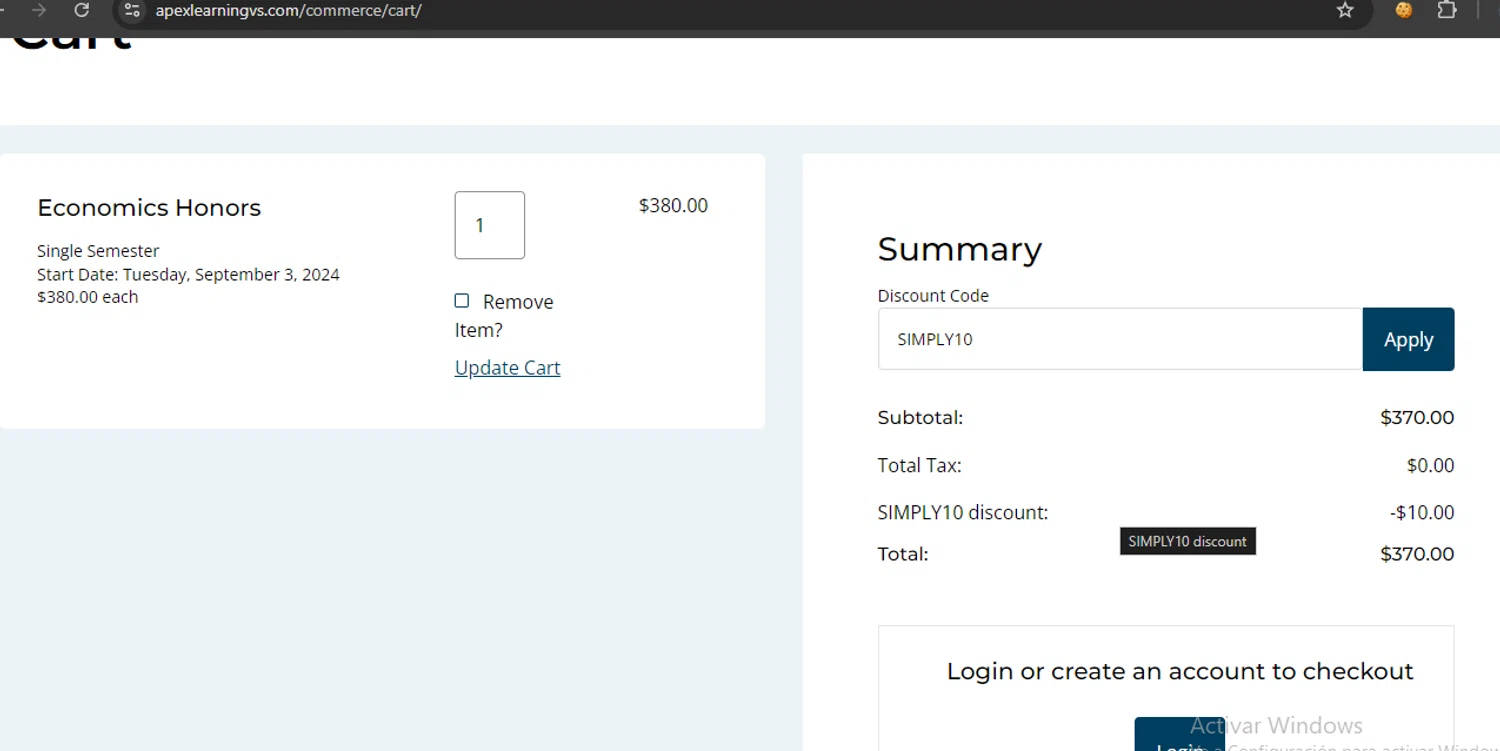Click the Total amount $370.00
The image size is (1500, 751).
1416,554
